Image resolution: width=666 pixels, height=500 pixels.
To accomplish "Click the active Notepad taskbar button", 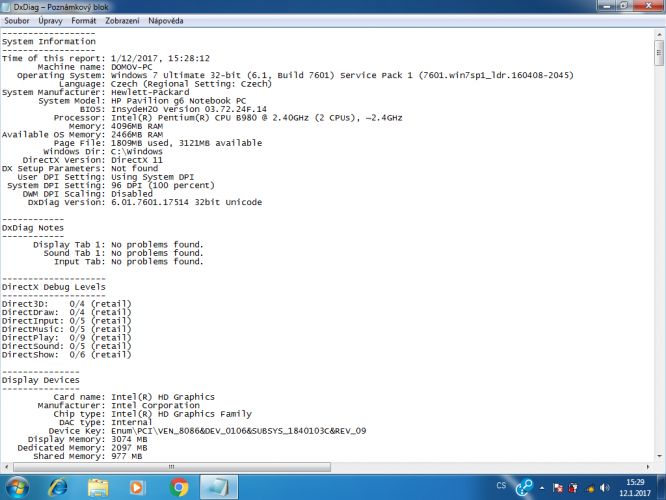I will (x=219, y=487).
